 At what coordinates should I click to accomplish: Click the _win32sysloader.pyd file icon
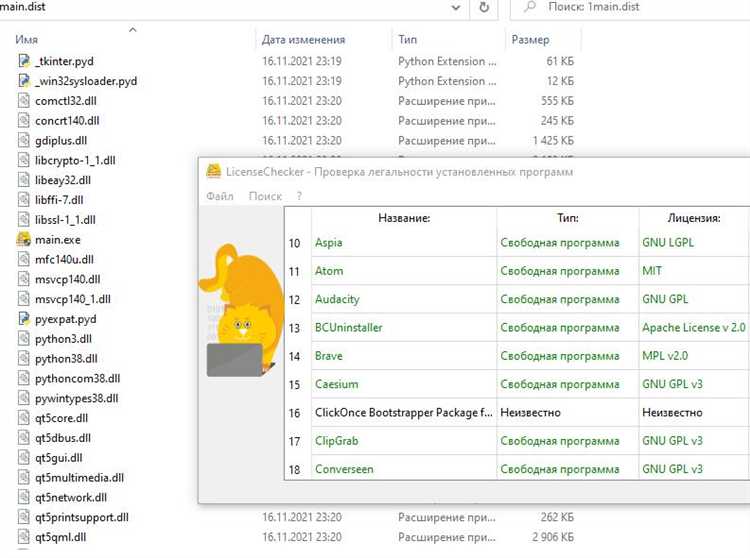(24, 81)
